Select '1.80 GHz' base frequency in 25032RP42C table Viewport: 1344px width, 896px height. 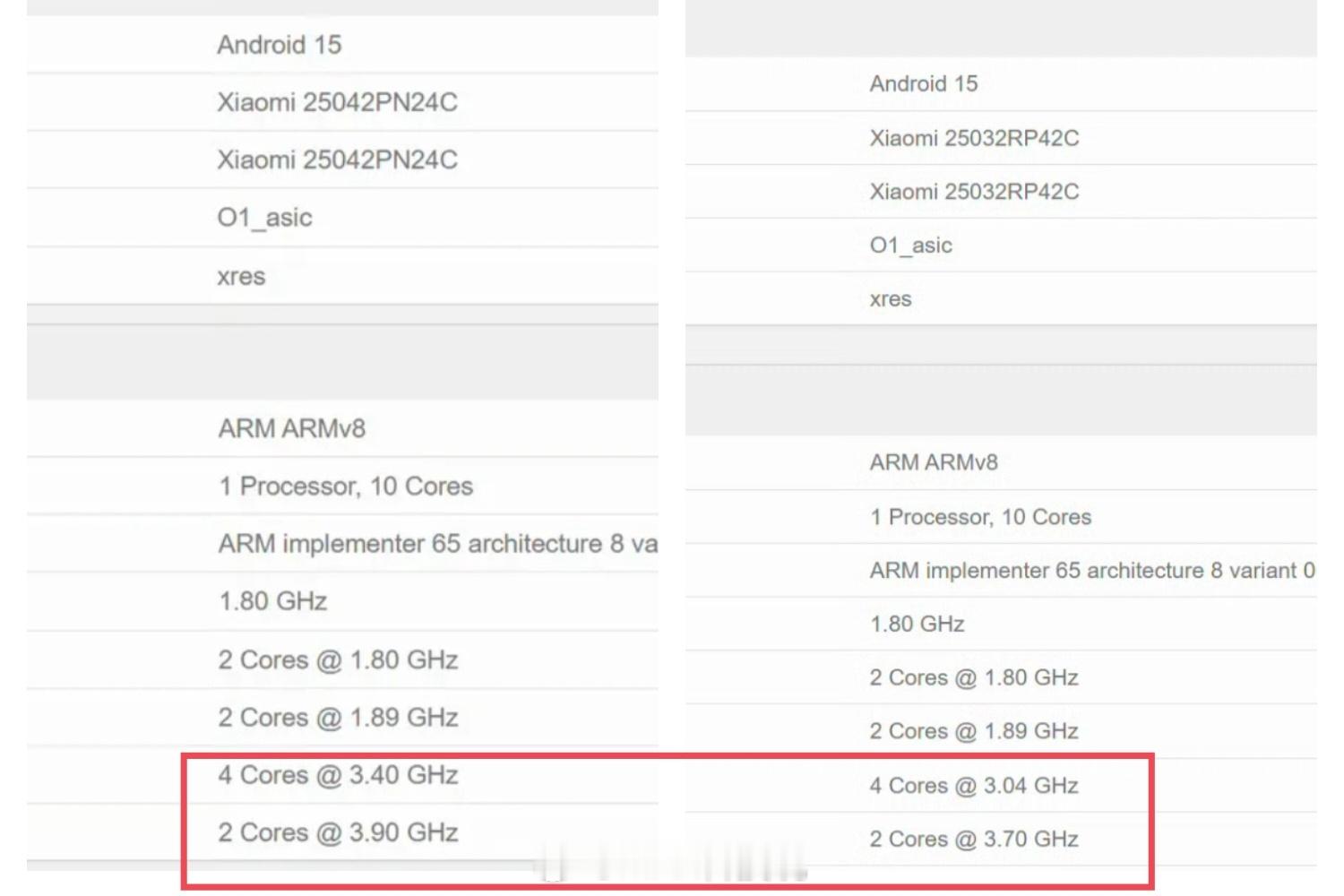click(917, 625)
